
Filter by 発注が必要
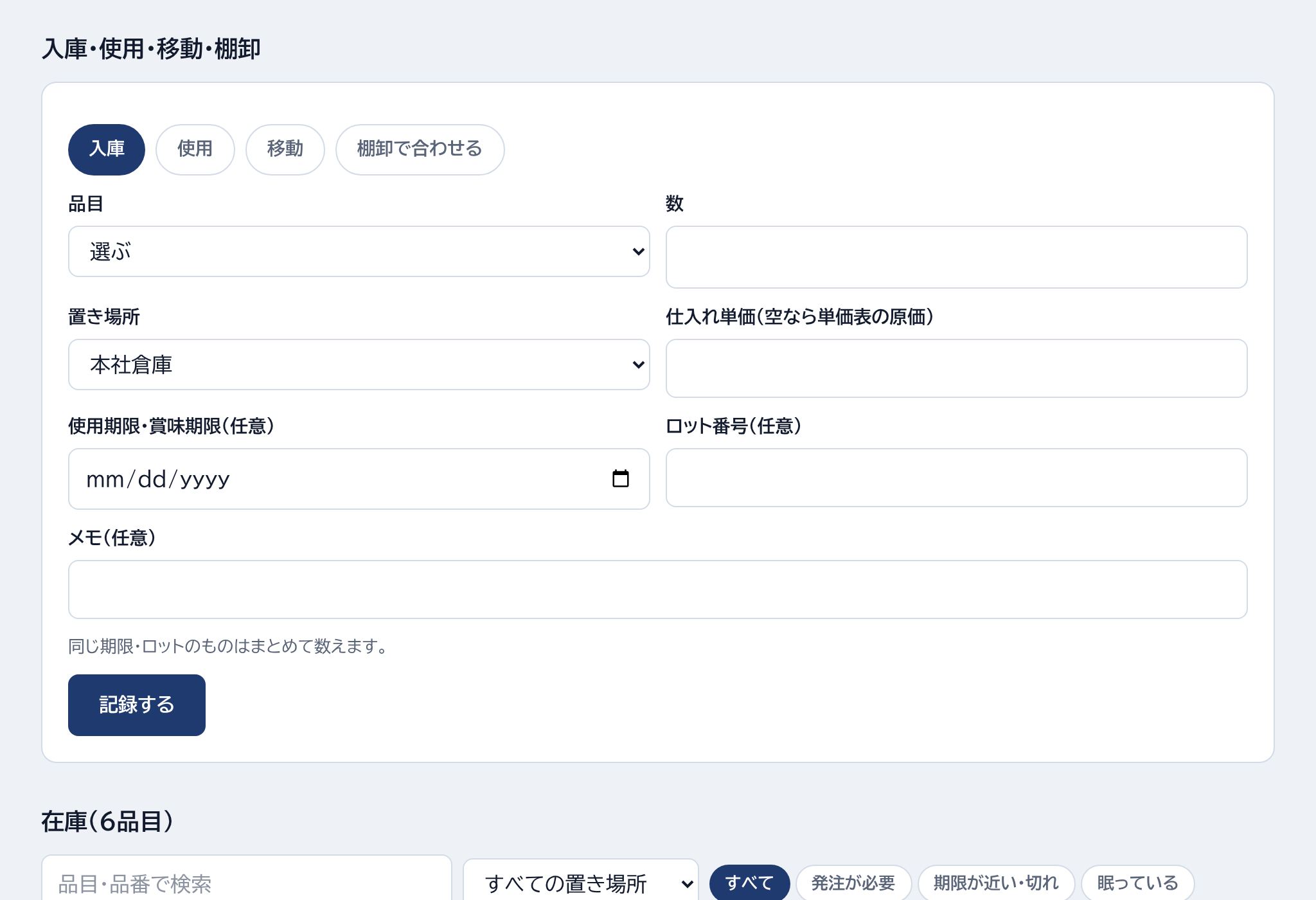point(853,883)
